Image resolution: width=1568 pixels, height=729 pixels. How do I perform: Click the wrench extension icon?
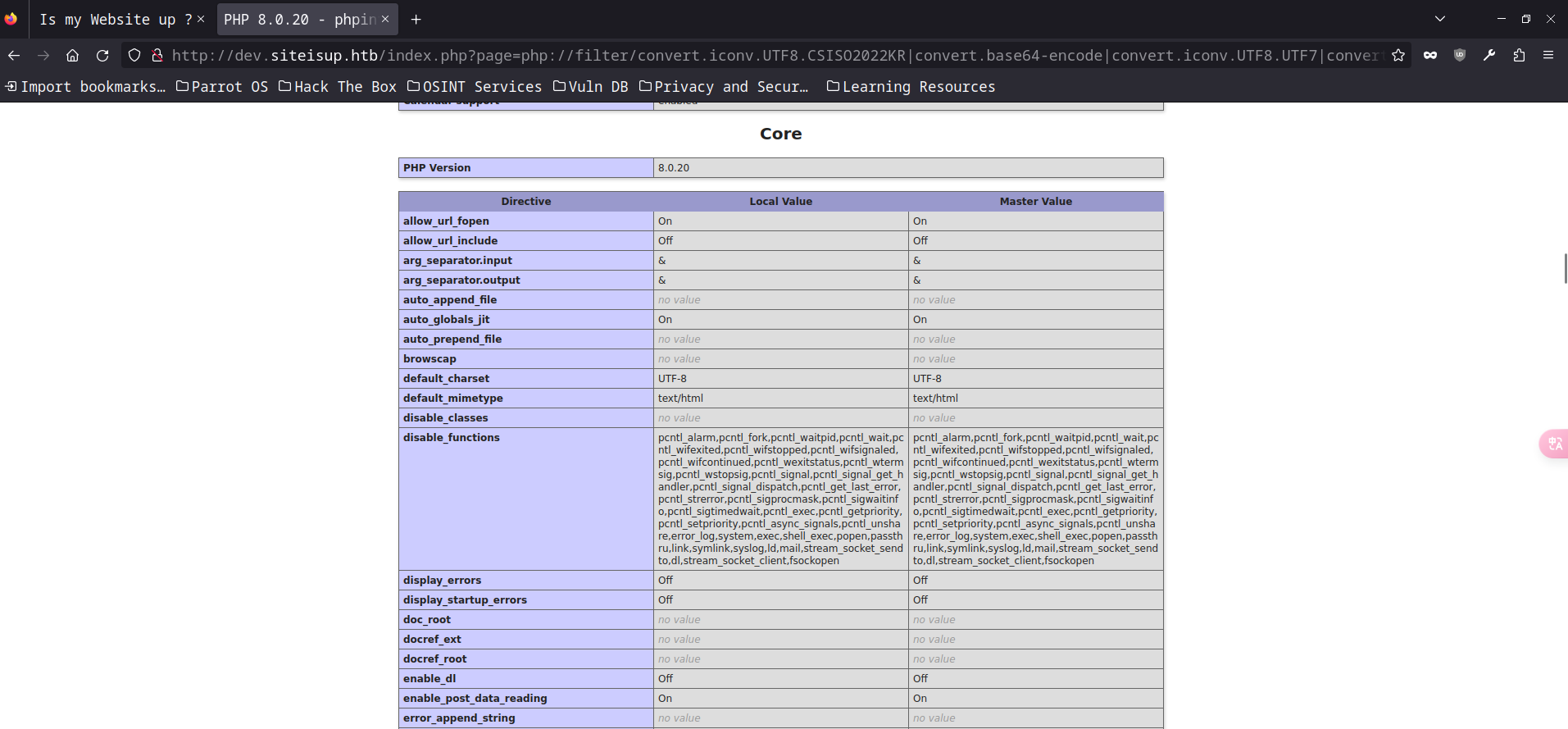1489,55
